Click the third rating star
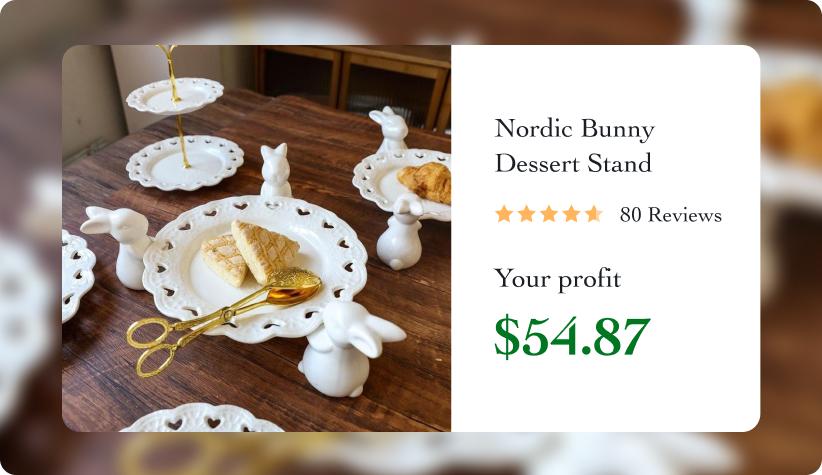The image size is (822, 475). [x=549, y=214]
